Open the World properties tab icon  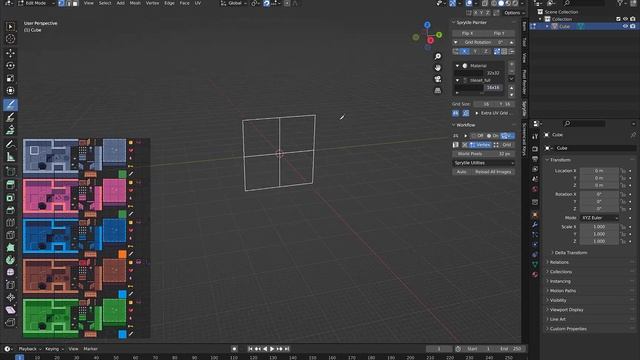pos(535,189)
